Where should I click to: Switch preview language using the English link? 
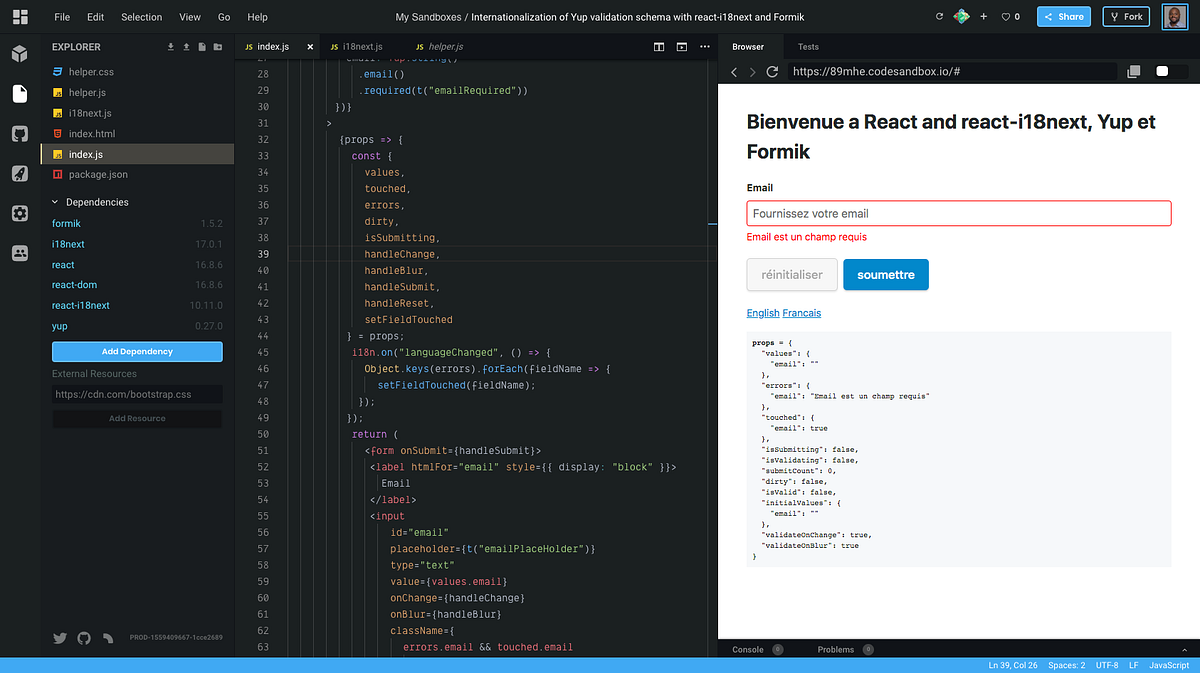(x=762, y=313)
